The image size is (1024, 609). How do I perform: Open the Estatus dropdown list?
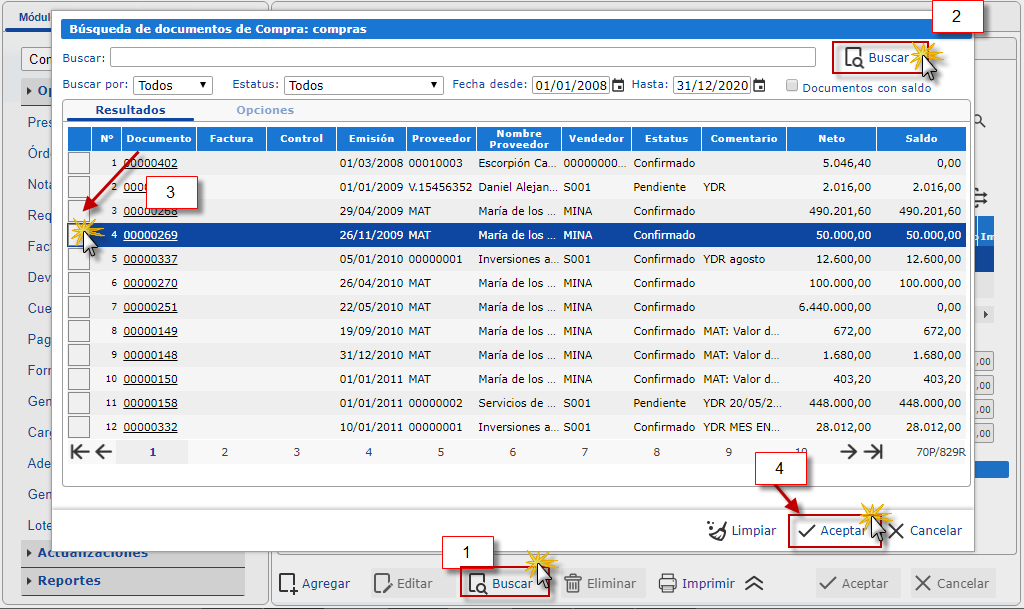pyautogui.click(x=364, y=86)
